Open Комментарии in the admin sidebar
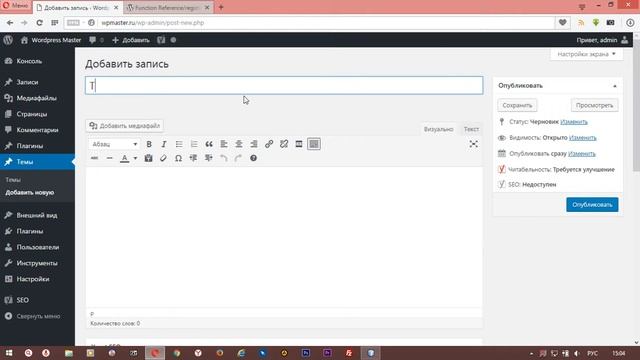640x360 pixels. 37,130
